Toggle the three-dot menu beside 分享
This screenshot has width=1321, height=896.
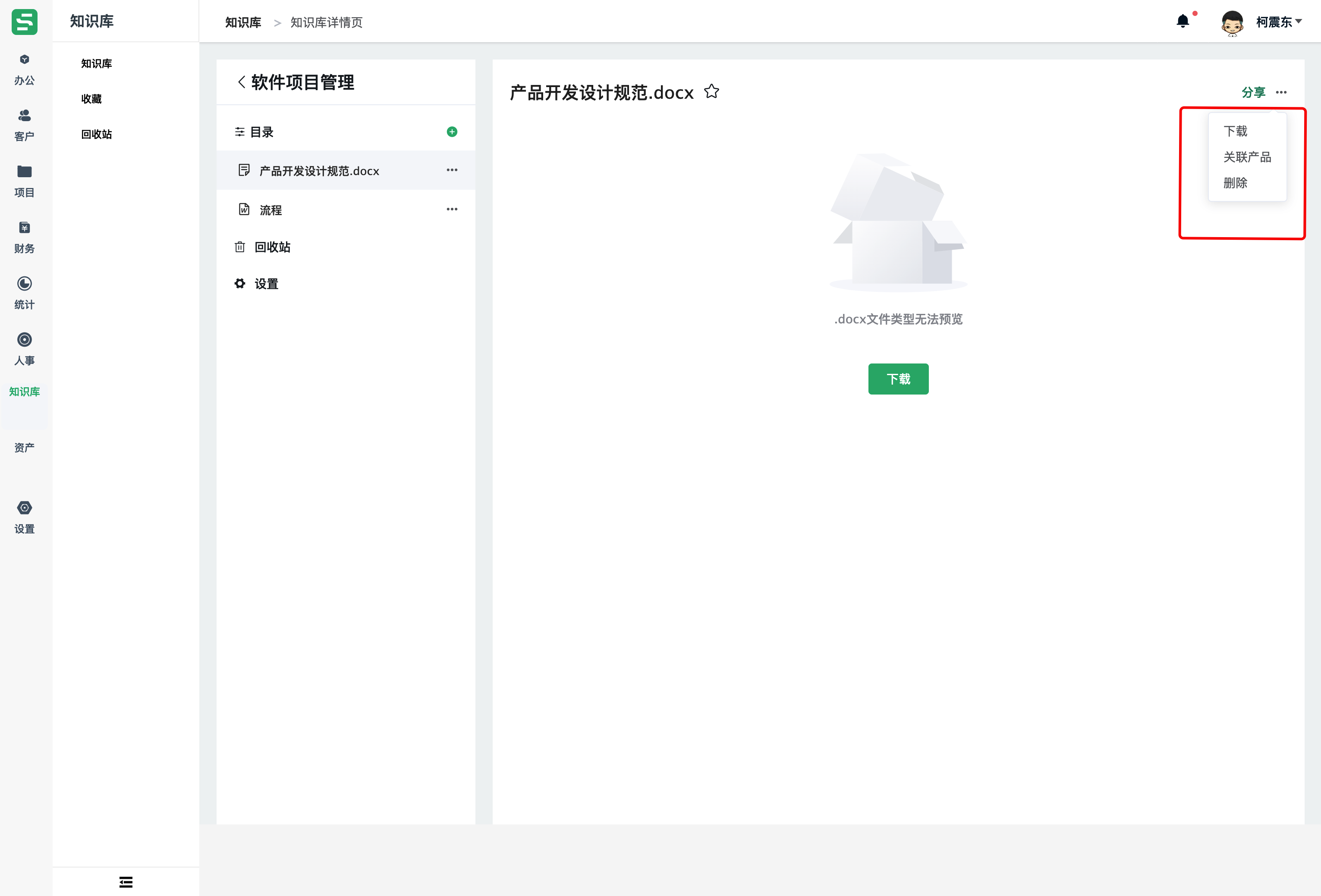1281,92
